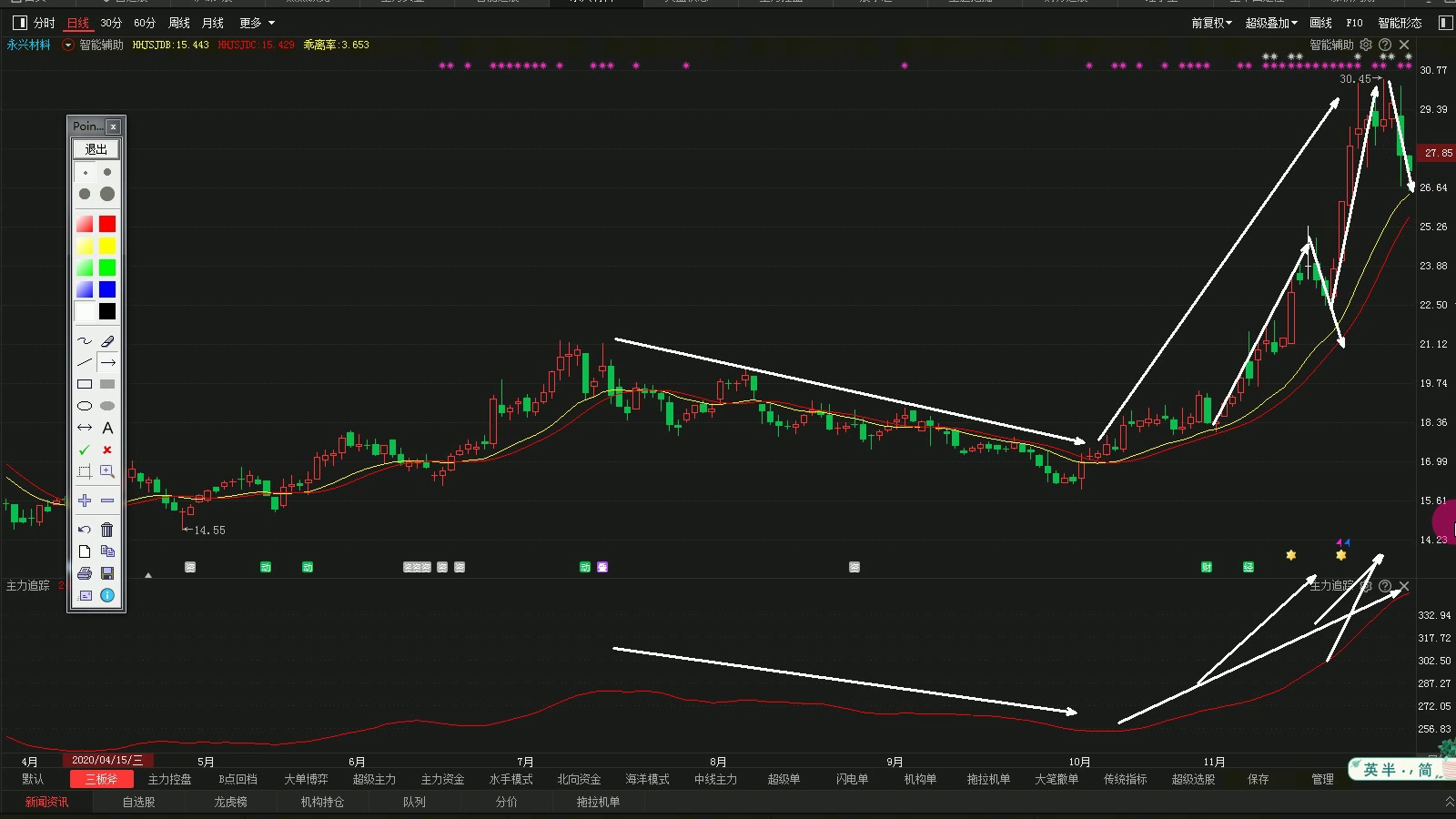1456x819 pixels.
Task: Pick the translucent red color swatch
Action: 85,224
